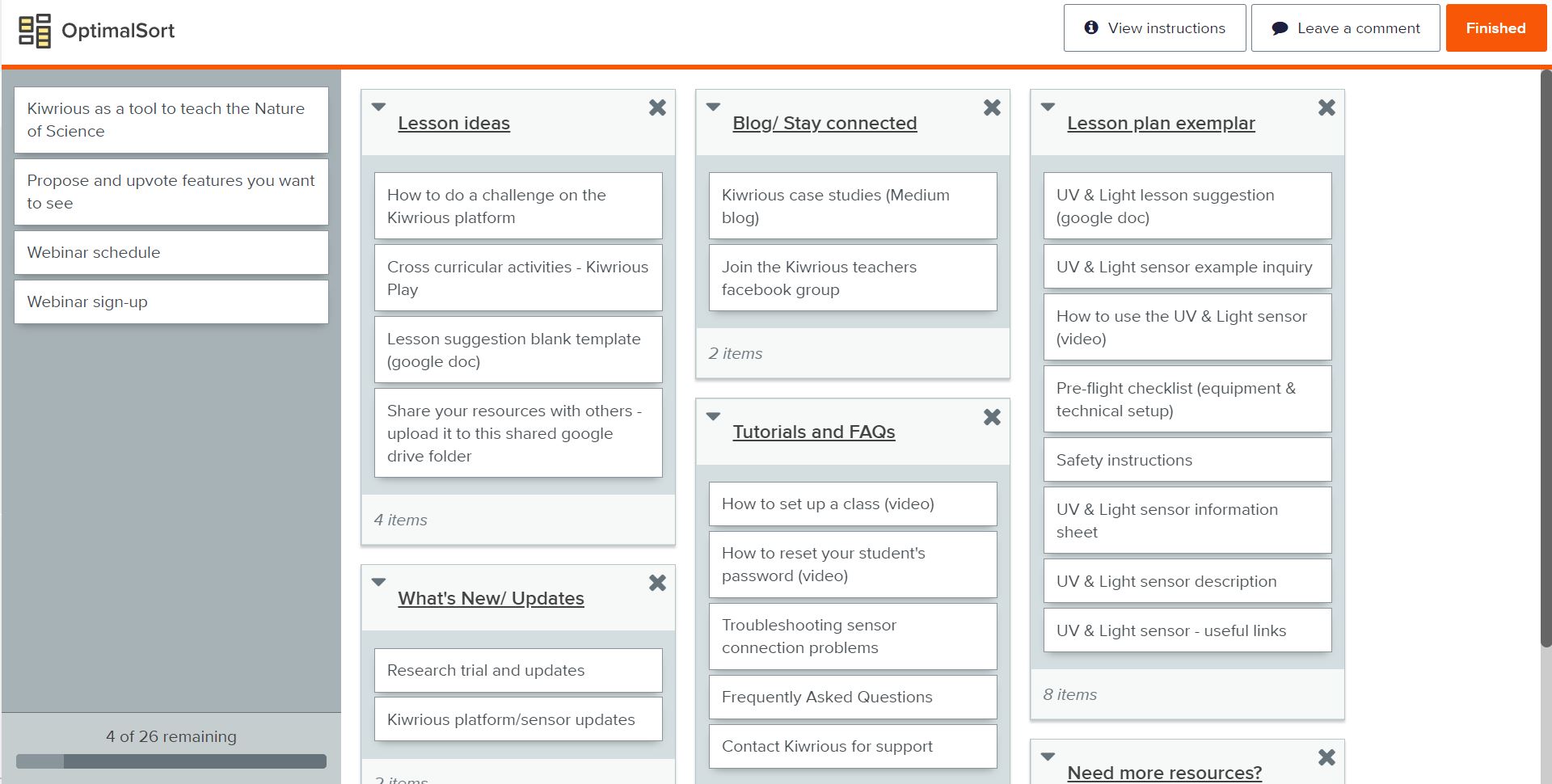
Task: Collapse the Blog/ Stay connected group
Action: [x=713, y=107]
